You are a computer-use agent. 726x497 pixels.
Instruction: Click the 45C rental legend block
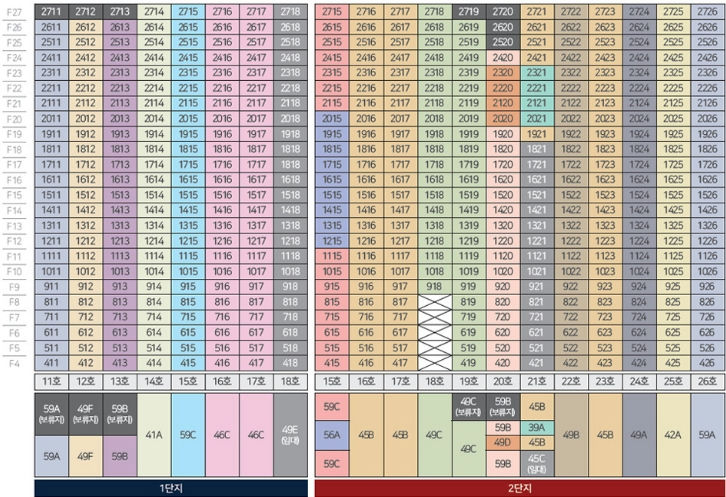537,464
